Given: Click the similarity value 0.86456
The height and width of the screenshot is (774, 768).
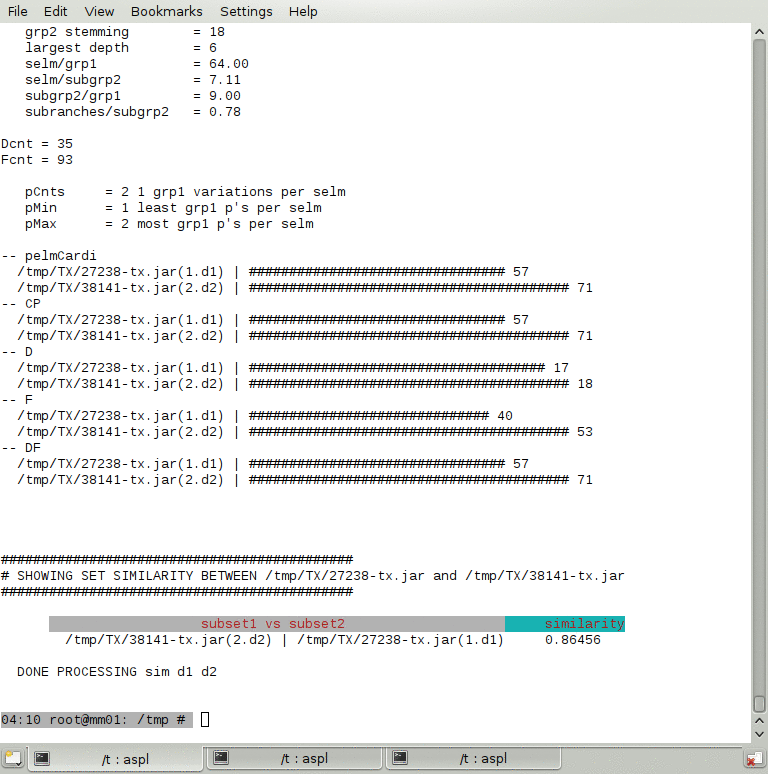Looking at the screenshot, I should click(x=573, y=640).
